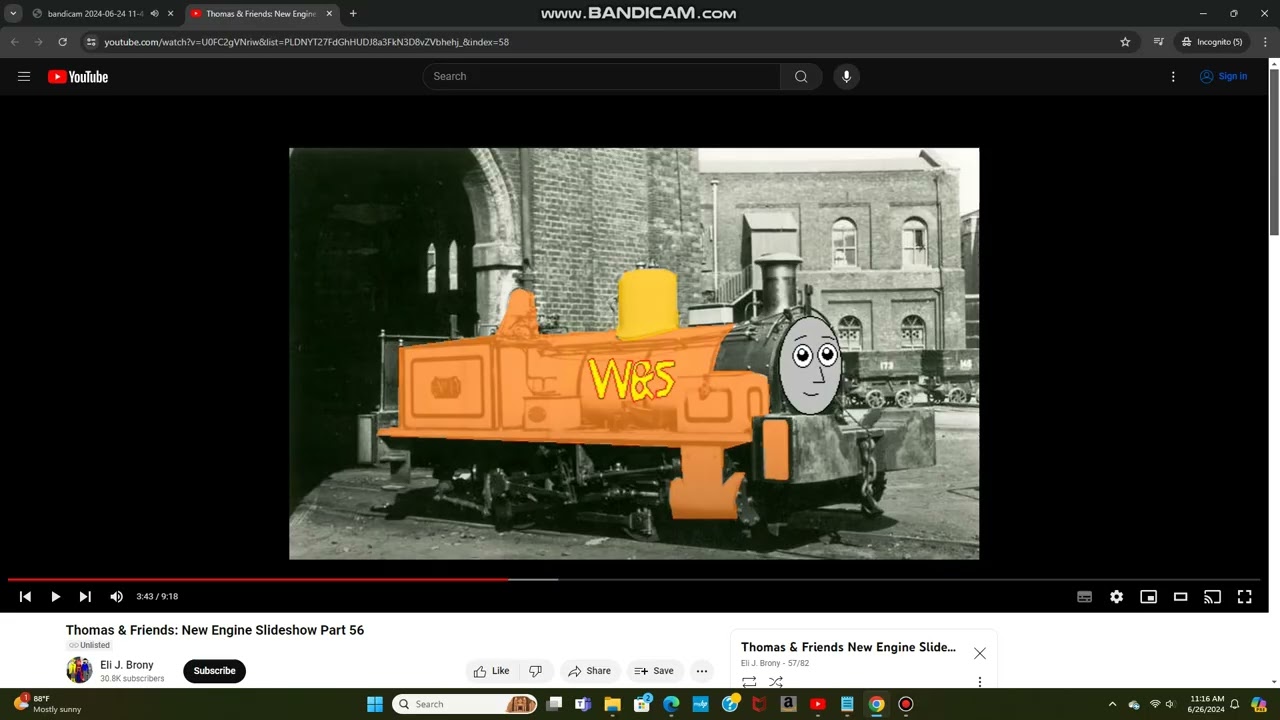Show hidden system tray icons
The image size is (1280, 720).
(1112, 704)
